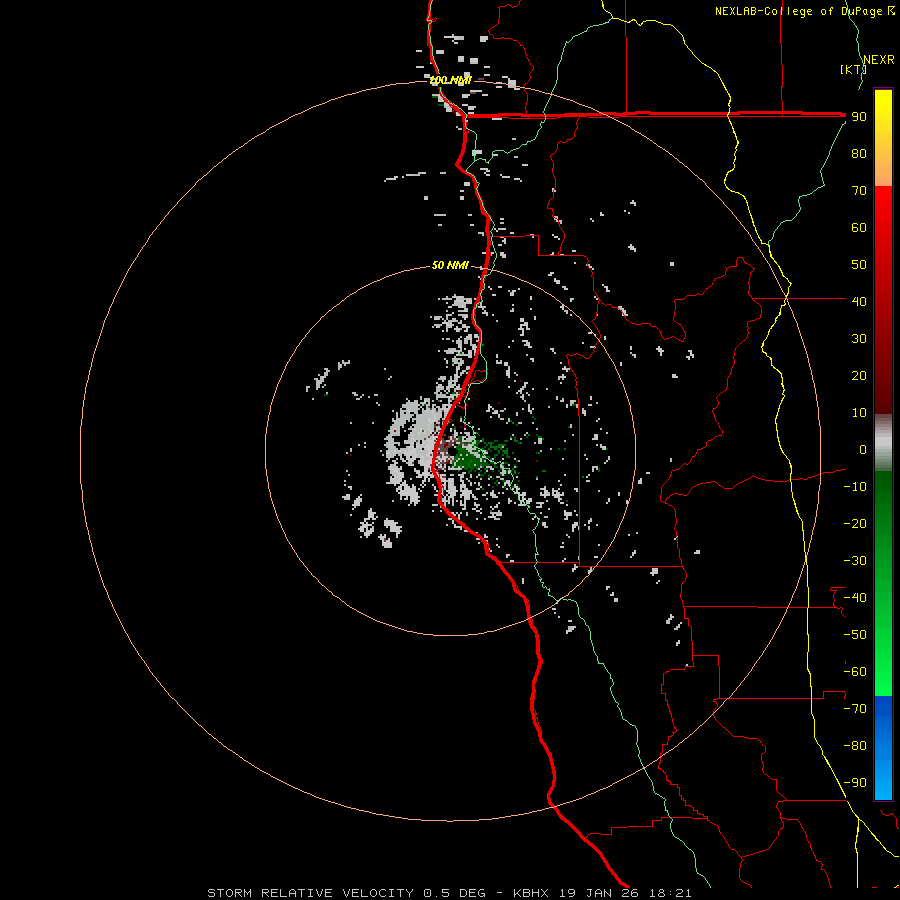Viewport: 900px width, 900px height.
Task: Click the -50 scale value
Action: click(x=855, y=635)
